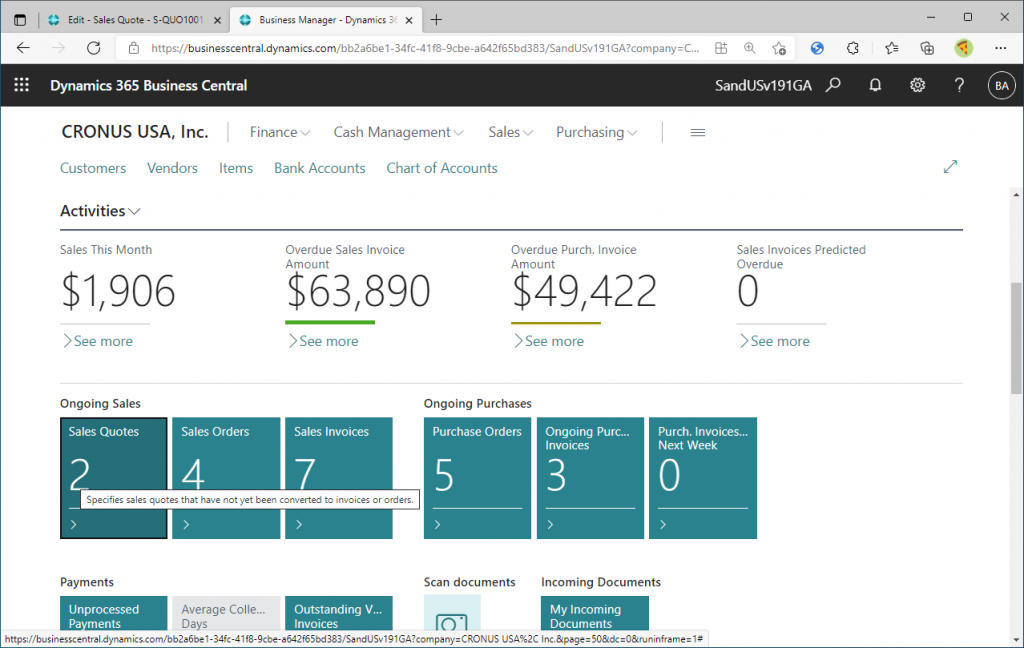
Task: Open the Sales Invoices tile
Action: [339, 478]
